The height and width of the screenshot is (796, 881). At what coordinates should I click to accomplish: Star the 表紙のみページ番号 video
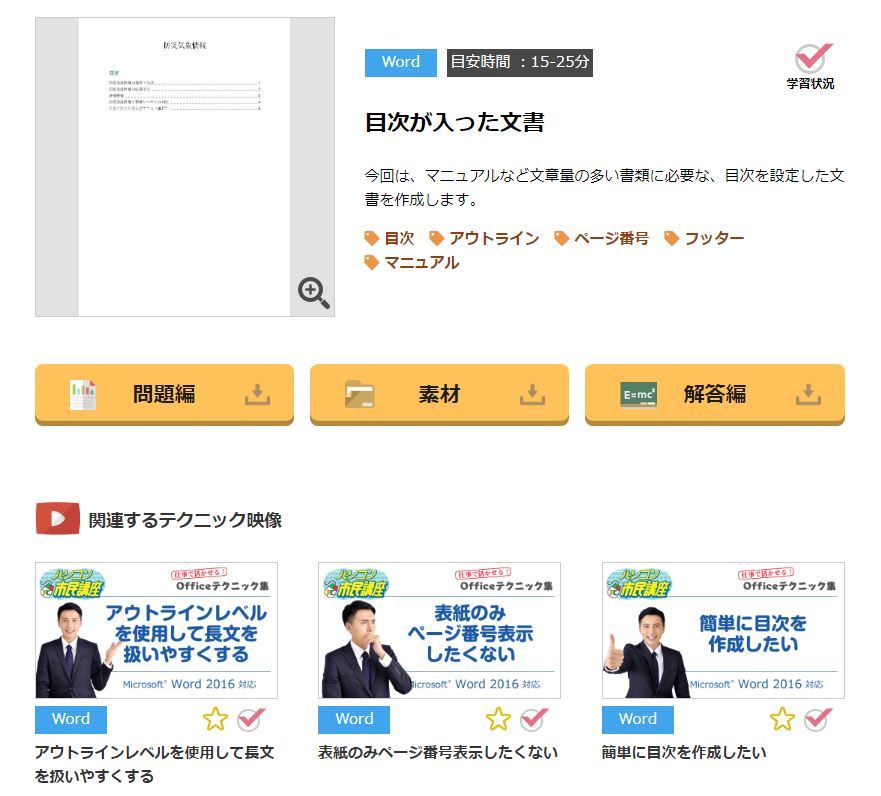(498, 719)
